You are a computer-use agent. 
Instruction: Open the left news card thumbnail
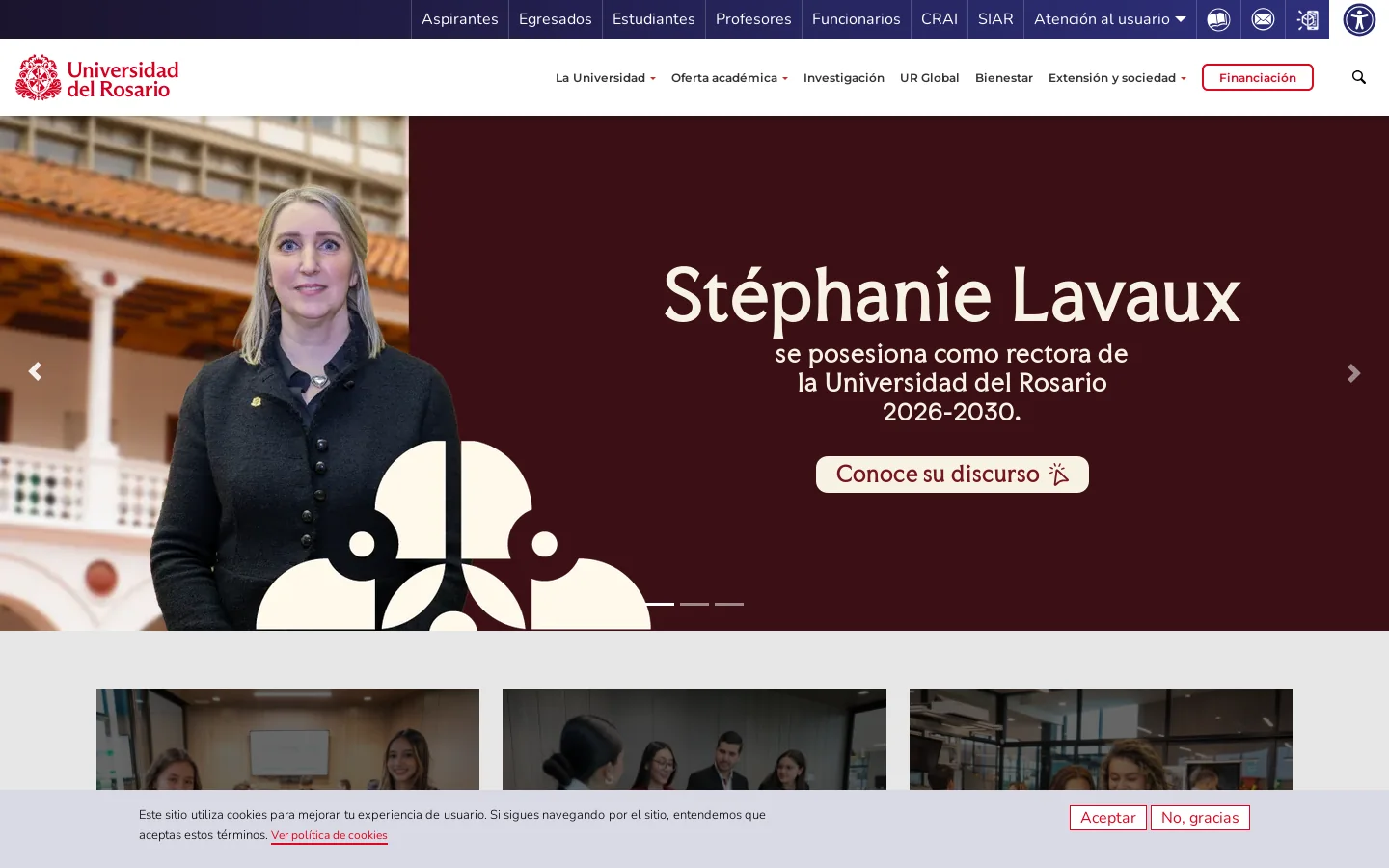pos(287,740)
